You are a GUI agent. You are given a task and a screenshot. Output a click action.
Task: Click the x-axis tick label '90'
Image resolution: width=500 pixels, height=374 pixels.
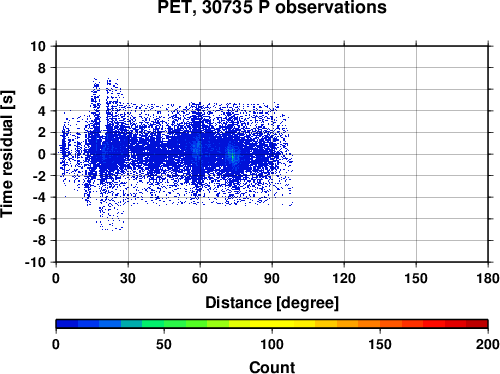coord(272,278)
